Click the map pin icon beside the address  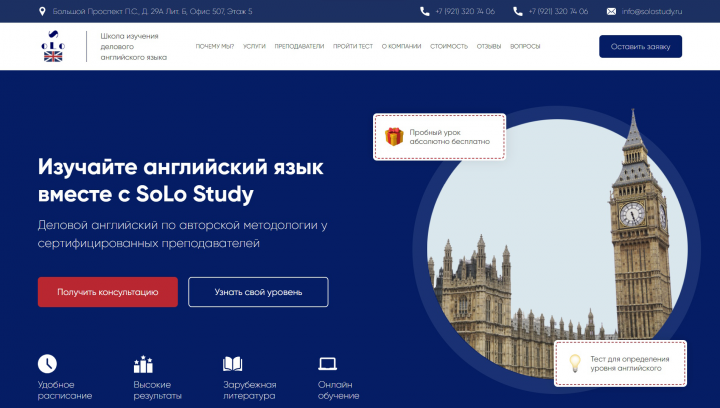(42, 11)
